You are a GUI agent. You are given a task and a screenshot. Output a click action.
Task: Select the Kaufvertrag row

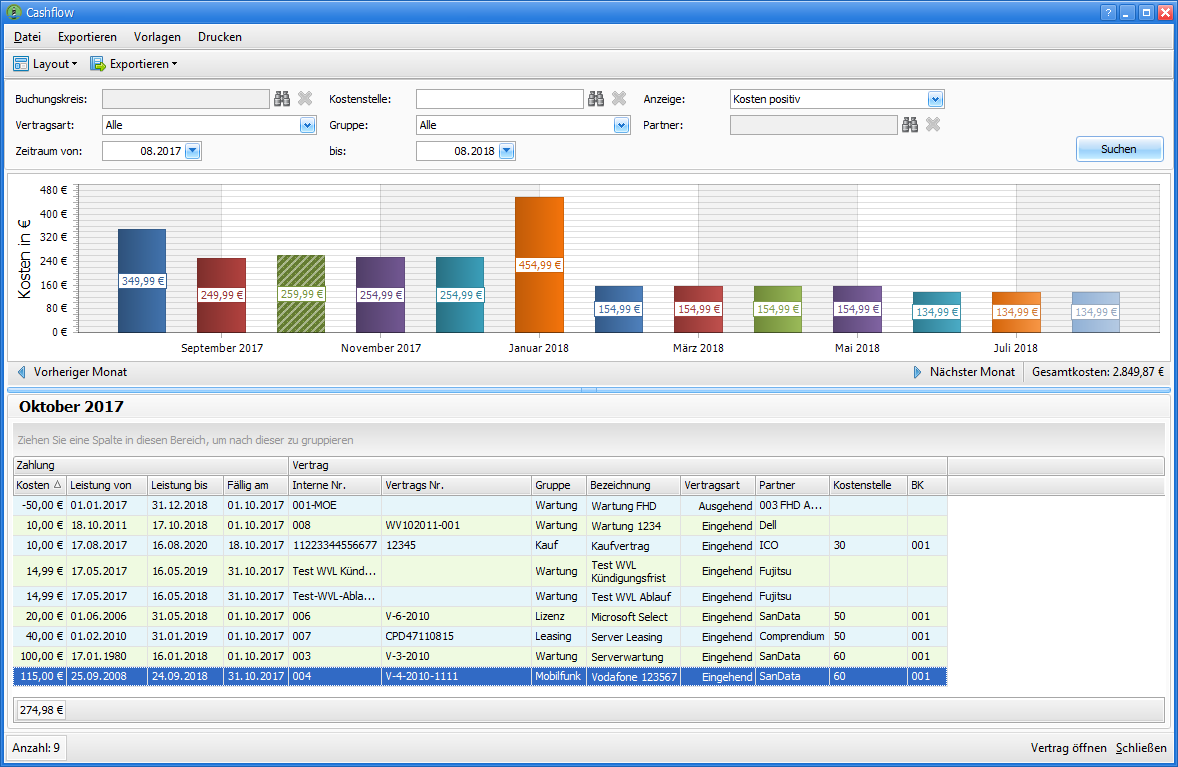[x=480, y=545]
